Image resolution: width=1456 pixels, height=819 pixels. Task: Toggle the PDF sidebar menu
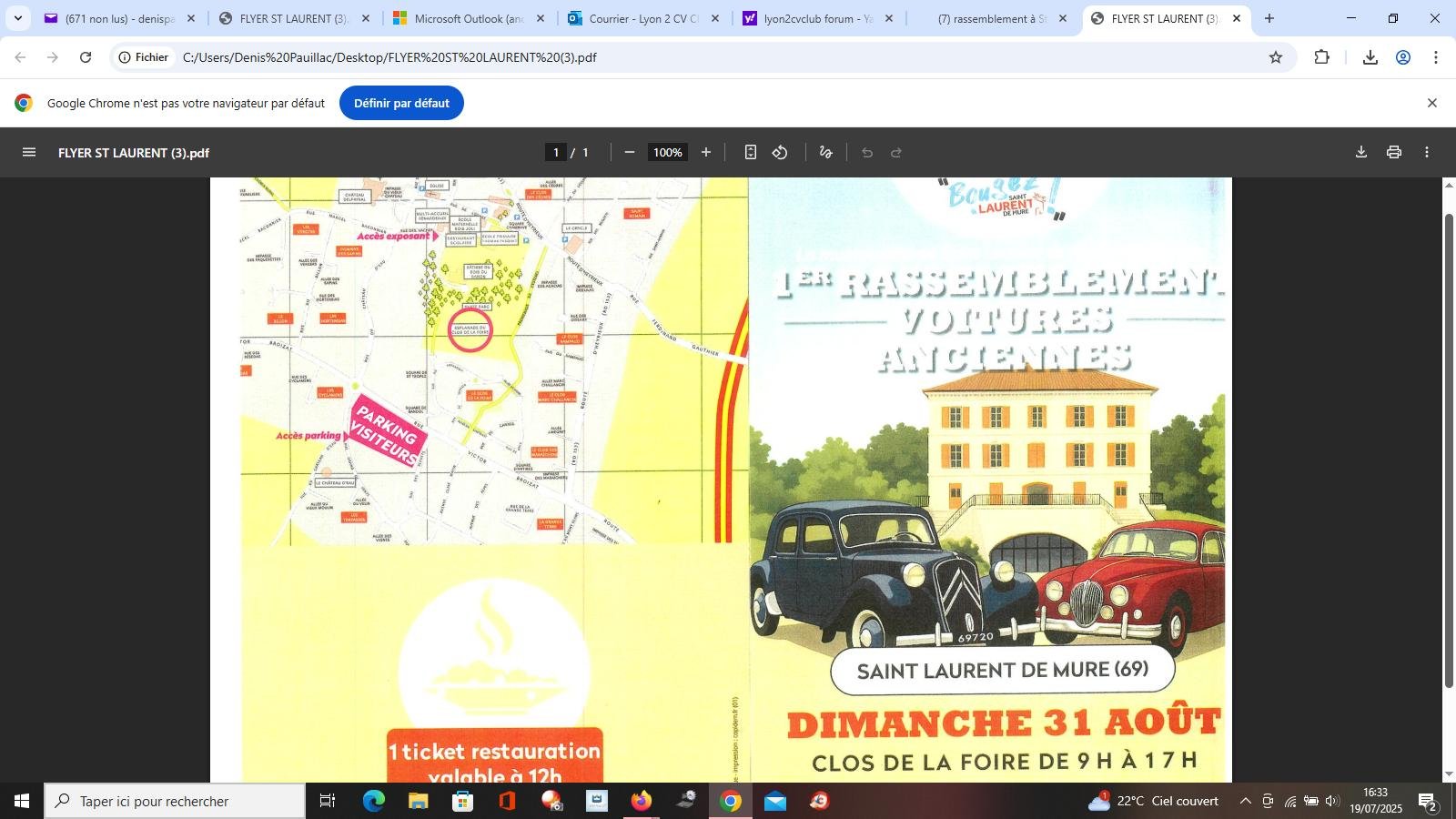pyautogui.click(x=29, y=153)
